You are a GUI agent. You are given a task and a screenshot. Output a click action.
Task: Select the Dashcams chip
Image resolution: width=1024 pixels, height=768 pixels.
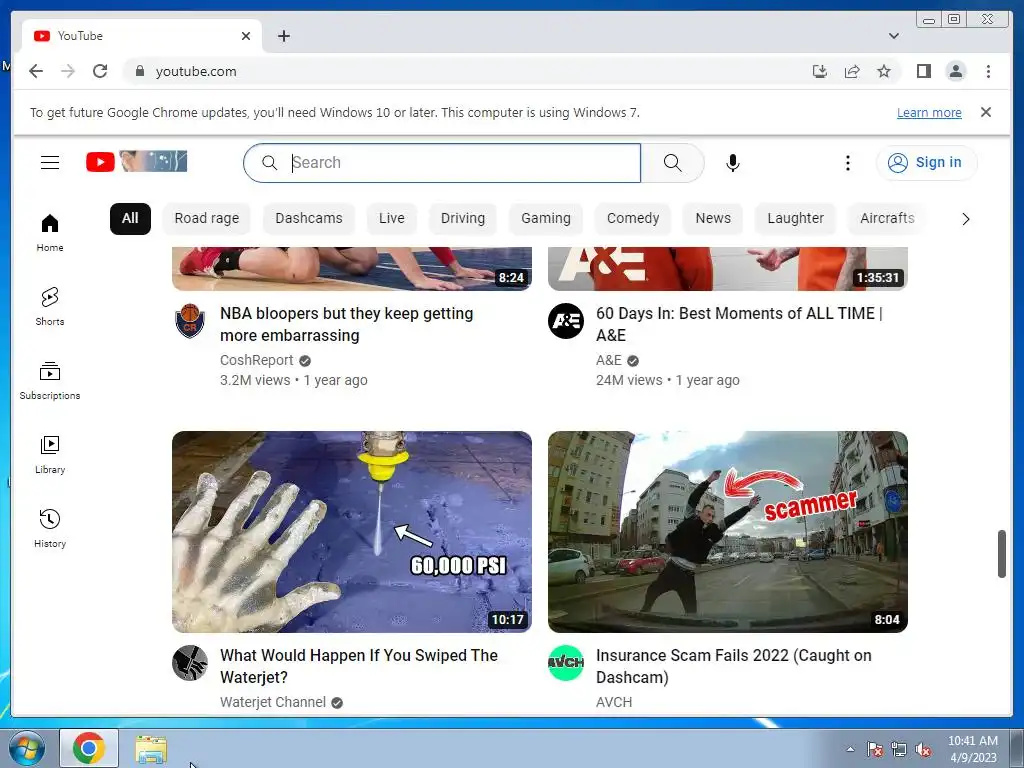(308, 218)
